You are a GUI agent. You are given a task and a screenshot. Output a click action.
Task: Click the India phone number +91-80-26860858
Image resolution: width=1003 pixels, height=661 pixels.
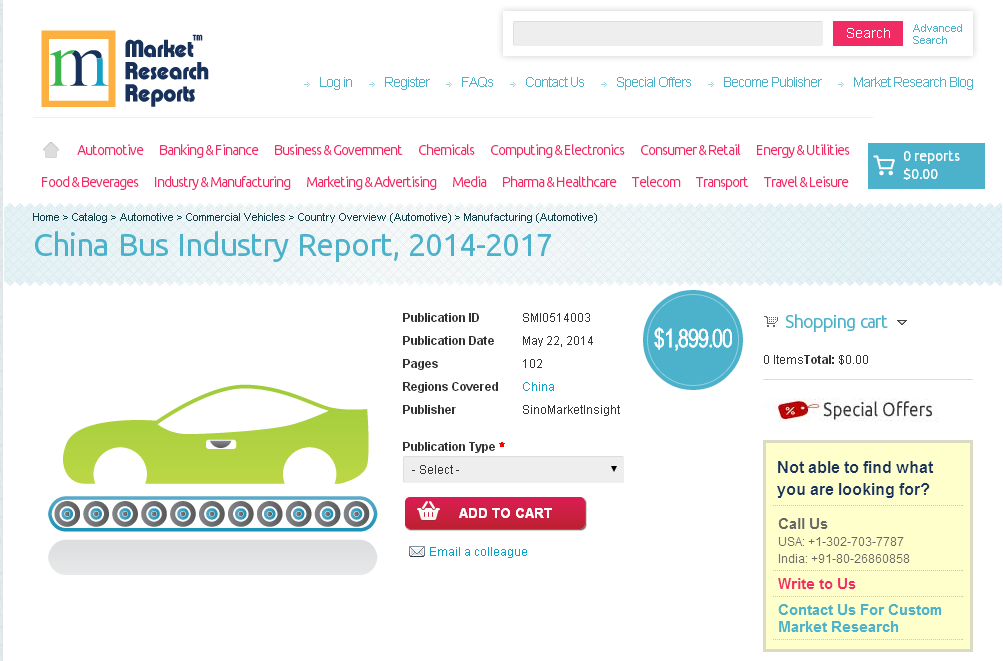[x=860, y=559]
